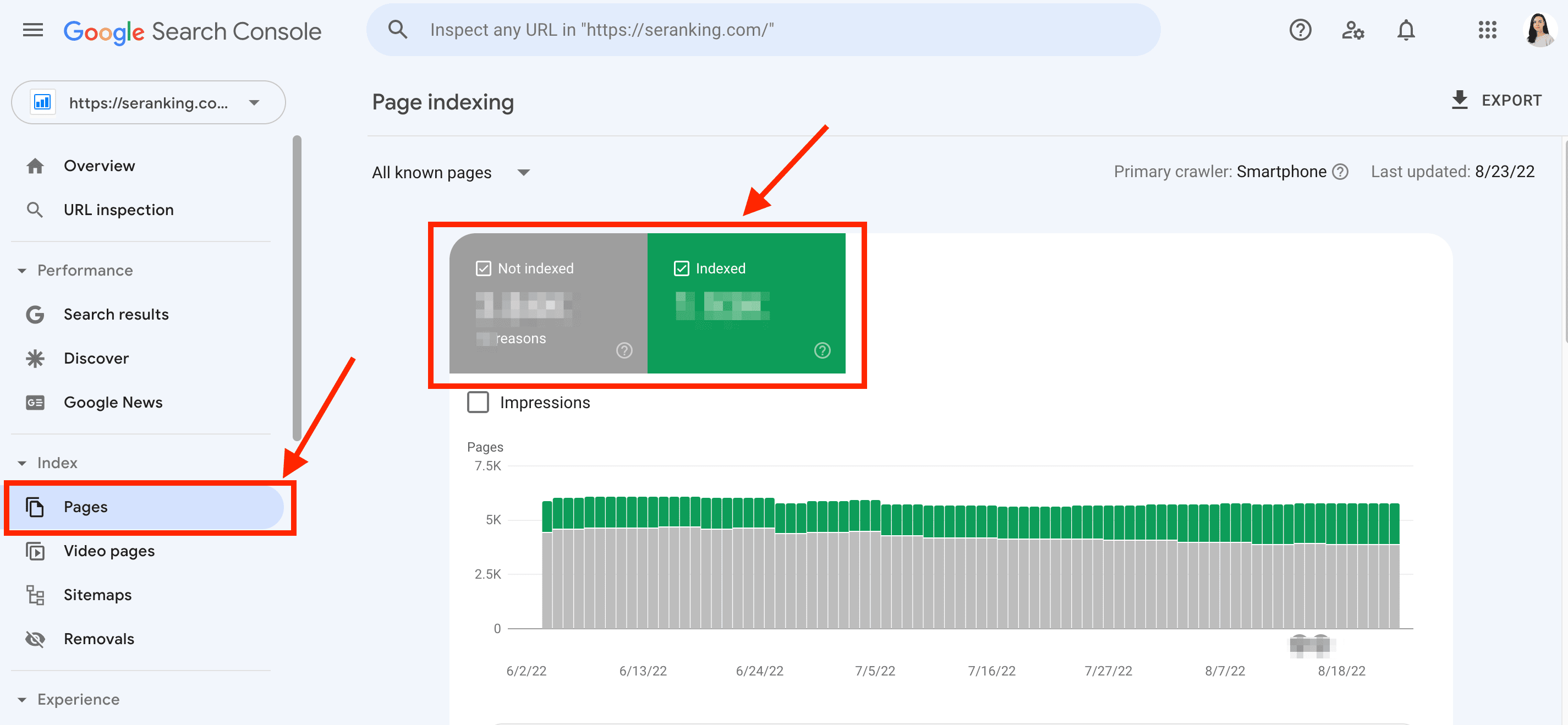
Task: Open Google News report
Action: pos(113,402)
